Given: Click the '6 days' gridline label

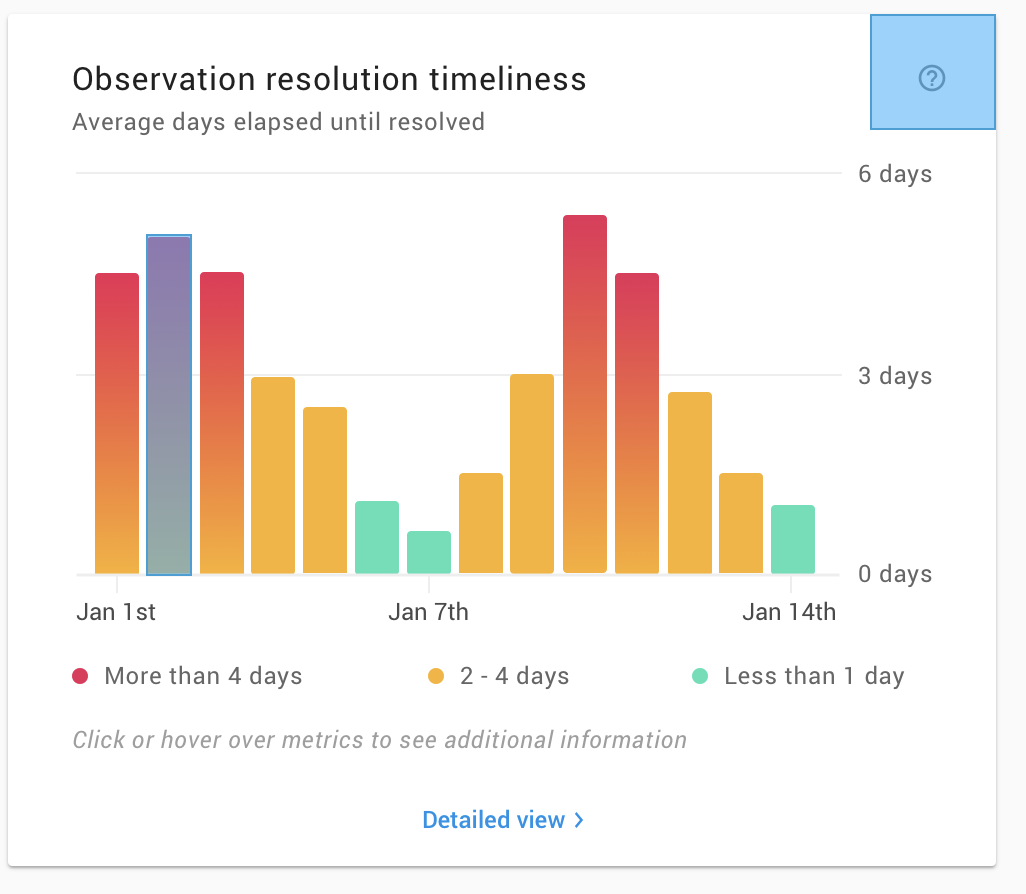Looking at the screenshot, I should [x=894, y=174].
